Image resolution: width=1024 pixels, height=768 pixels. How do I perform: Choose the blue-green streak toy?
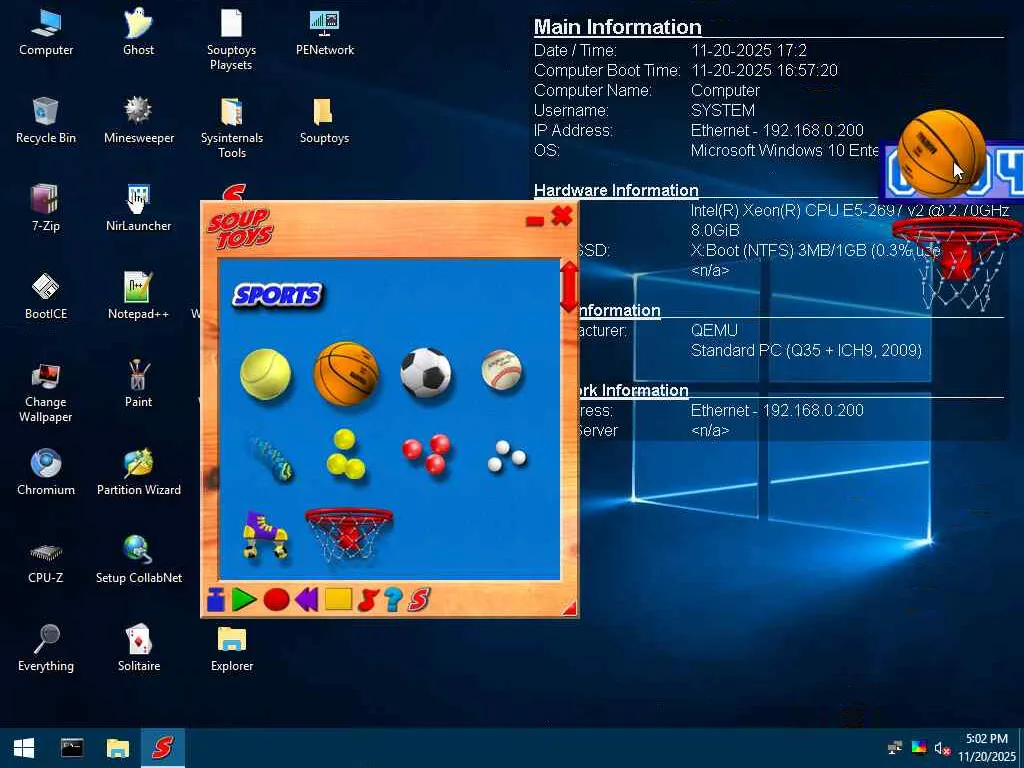click(272, 459)
